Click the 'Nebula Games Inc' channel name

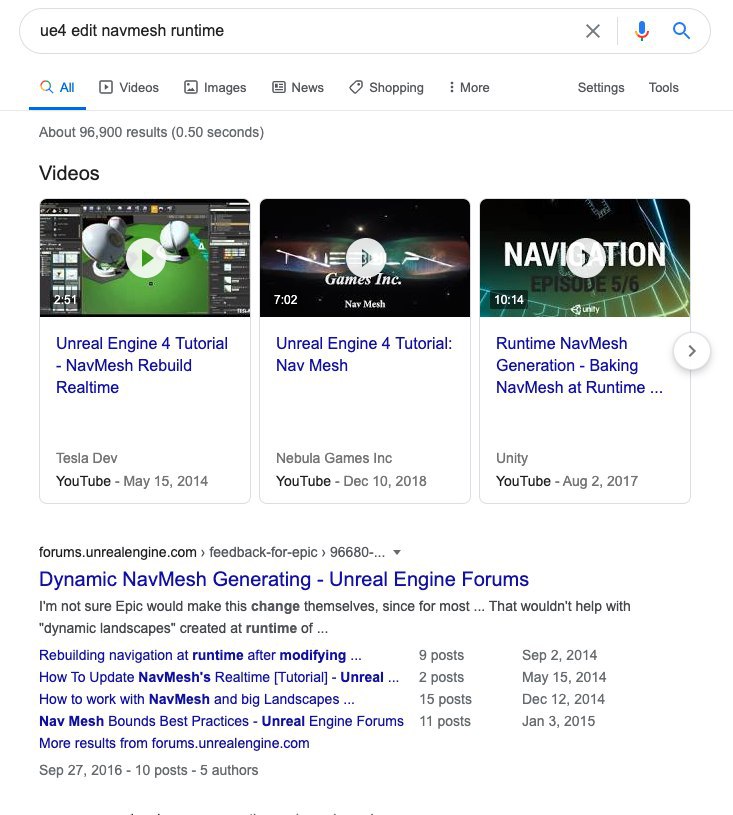pyautogui.click(x=334, y=458)
